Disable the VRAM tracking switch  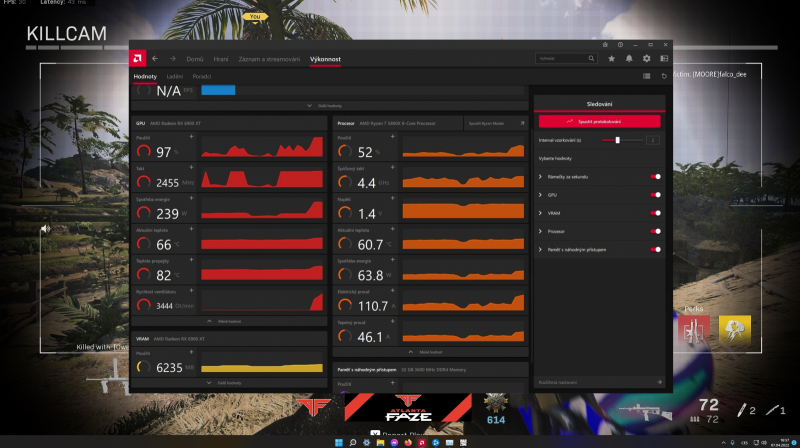[656, 213]
